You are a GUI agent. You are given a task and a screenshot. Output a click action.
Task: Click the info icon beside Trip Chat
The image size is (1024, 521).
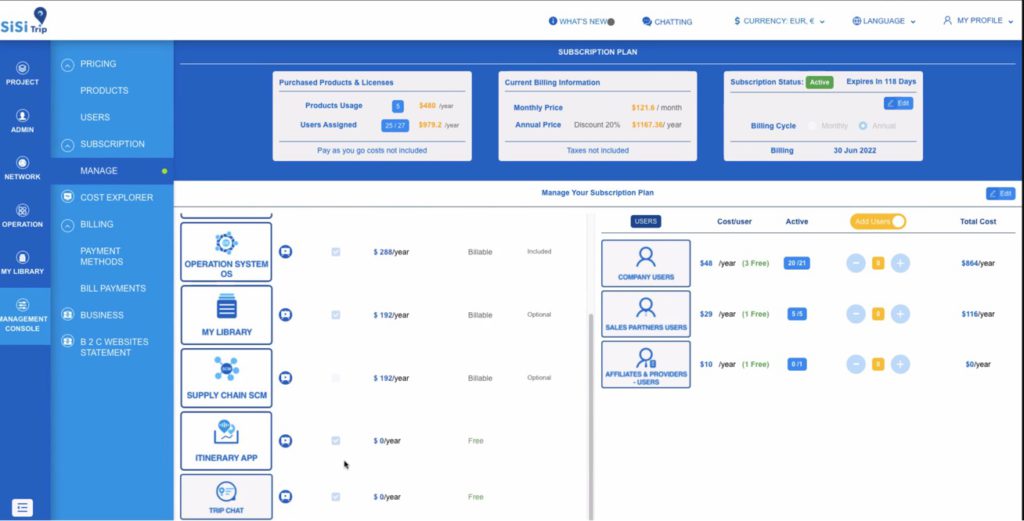click(x=285, y=497)
